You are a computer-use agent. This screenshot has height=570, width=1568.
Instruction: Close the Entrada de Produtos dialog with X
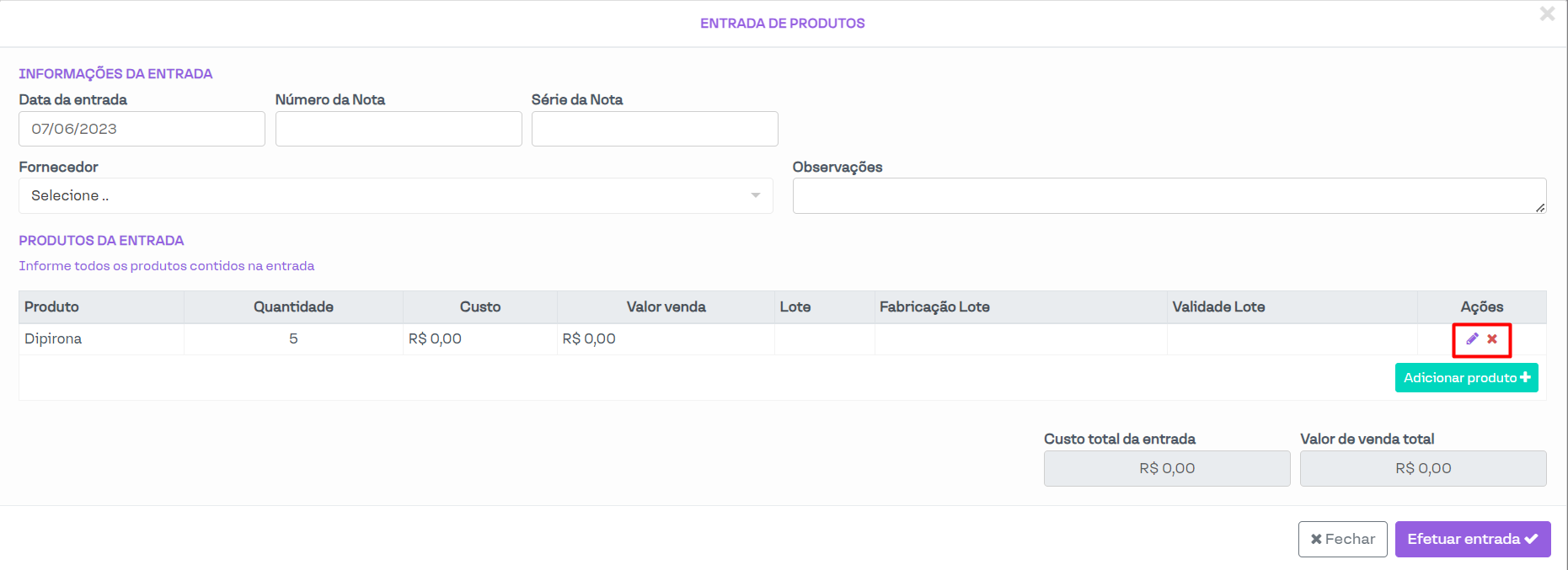[1547, 13]
